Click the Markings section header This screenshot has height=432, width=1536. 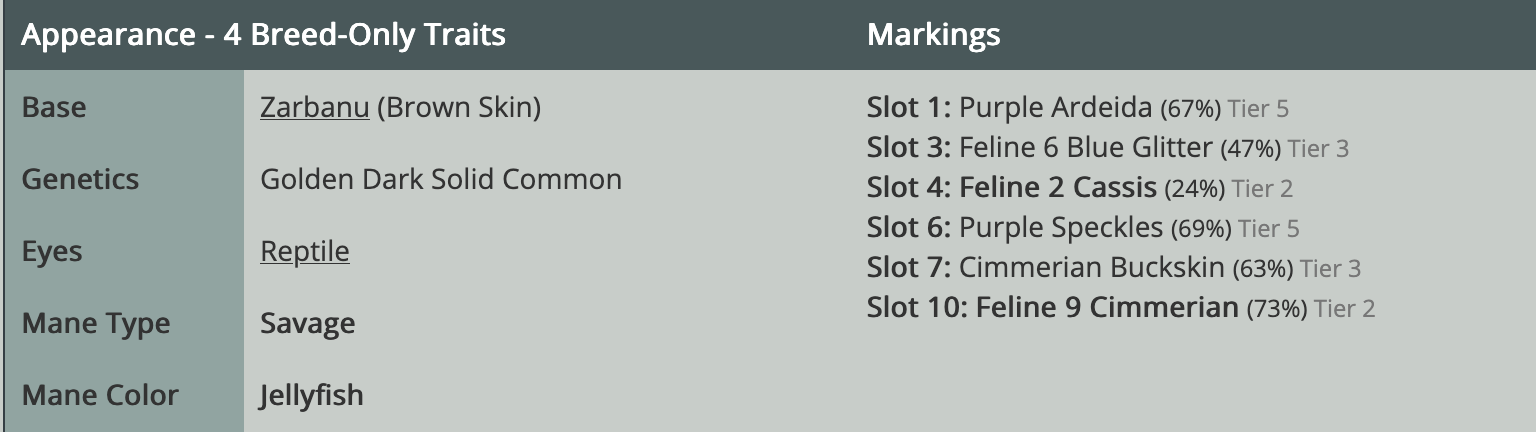click(x=933, y=35)
